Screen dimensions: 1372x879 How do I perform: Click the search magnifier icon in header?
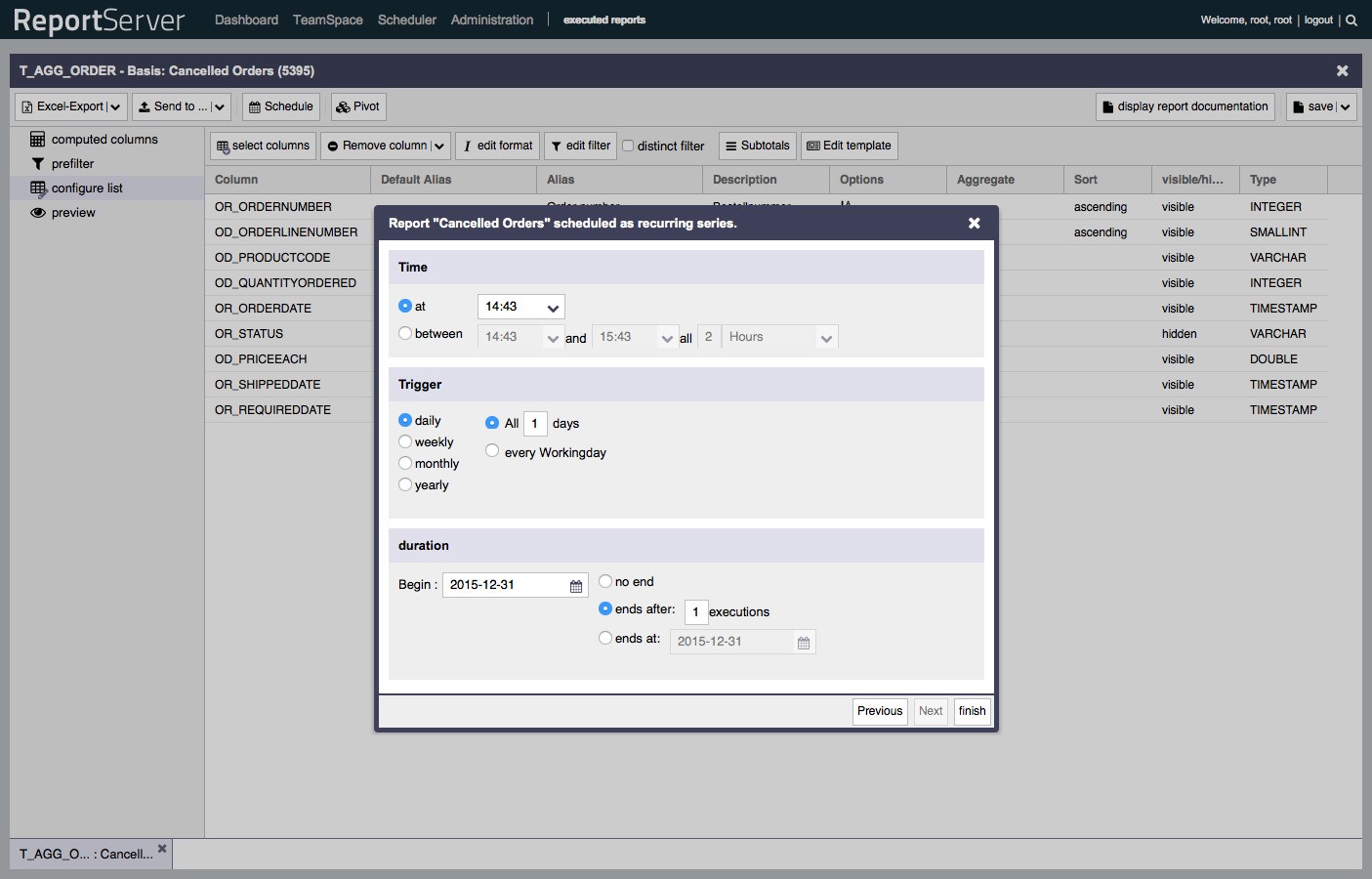tap(1351, 20)
